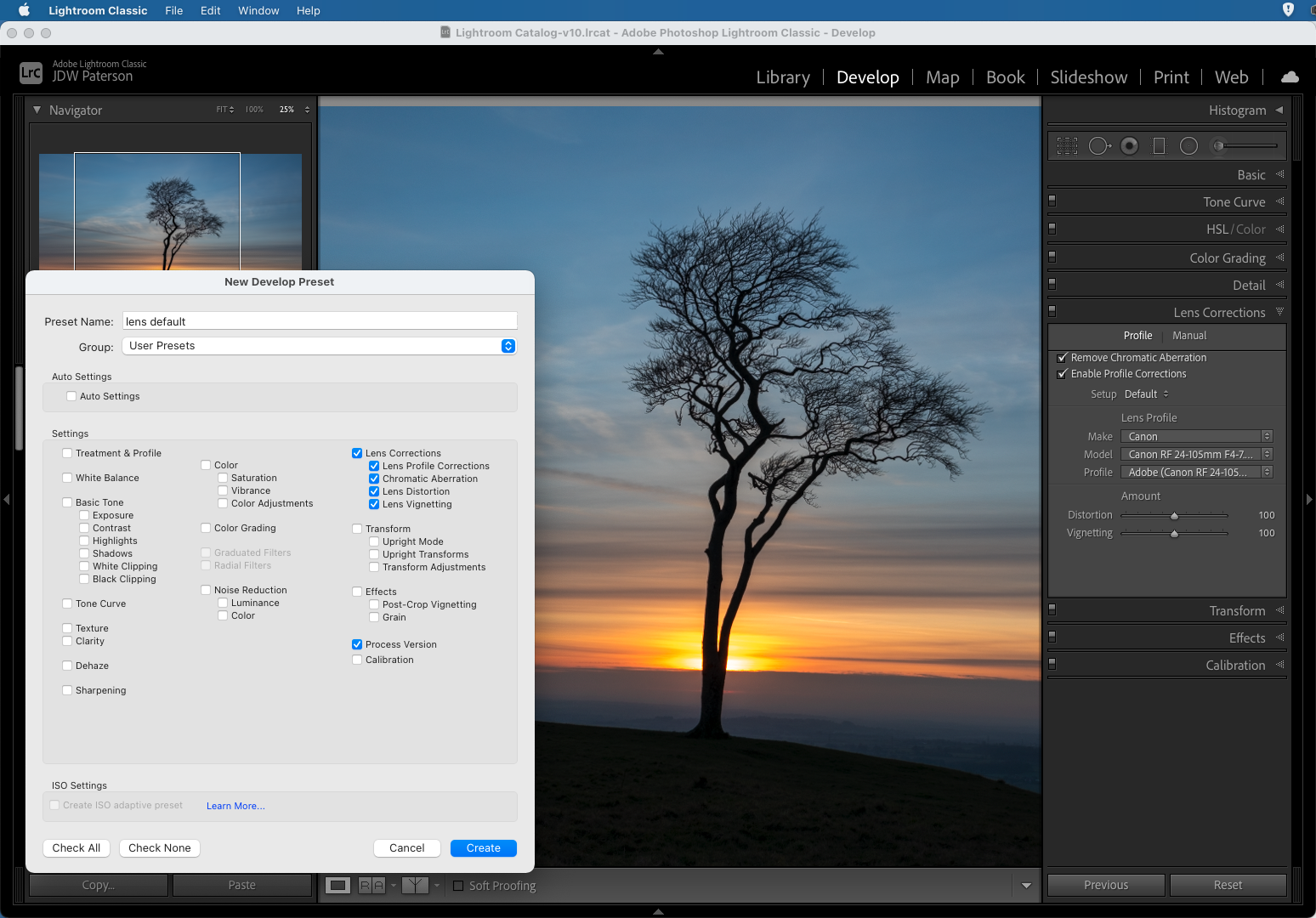Select the Red Eye Correction tool
The width and height of the screenshot is (1316, 918).
click(x=1129, y=146)
